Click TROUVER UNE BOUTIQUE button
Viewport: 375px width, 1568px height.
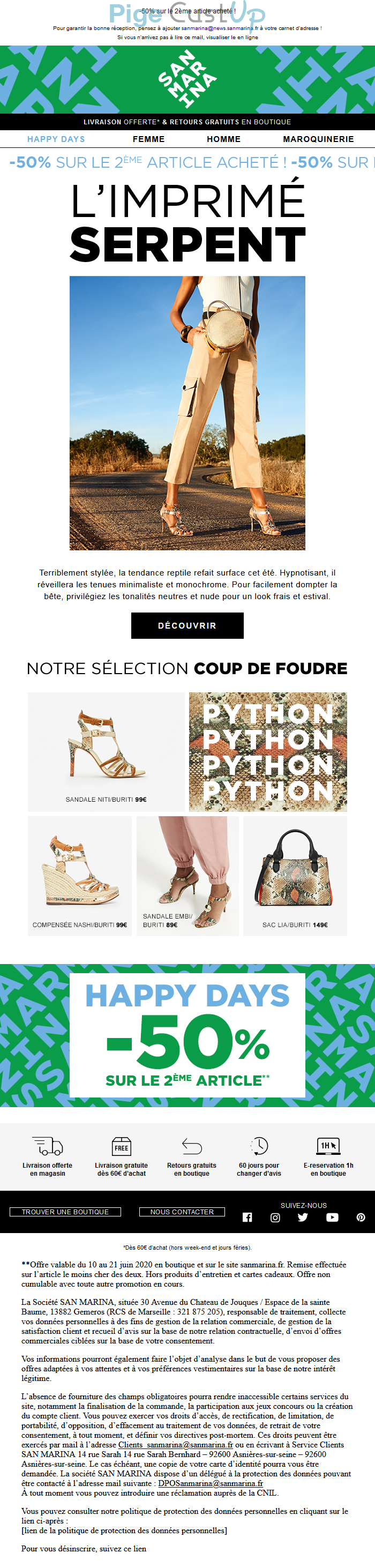(x=65, y=1212)
